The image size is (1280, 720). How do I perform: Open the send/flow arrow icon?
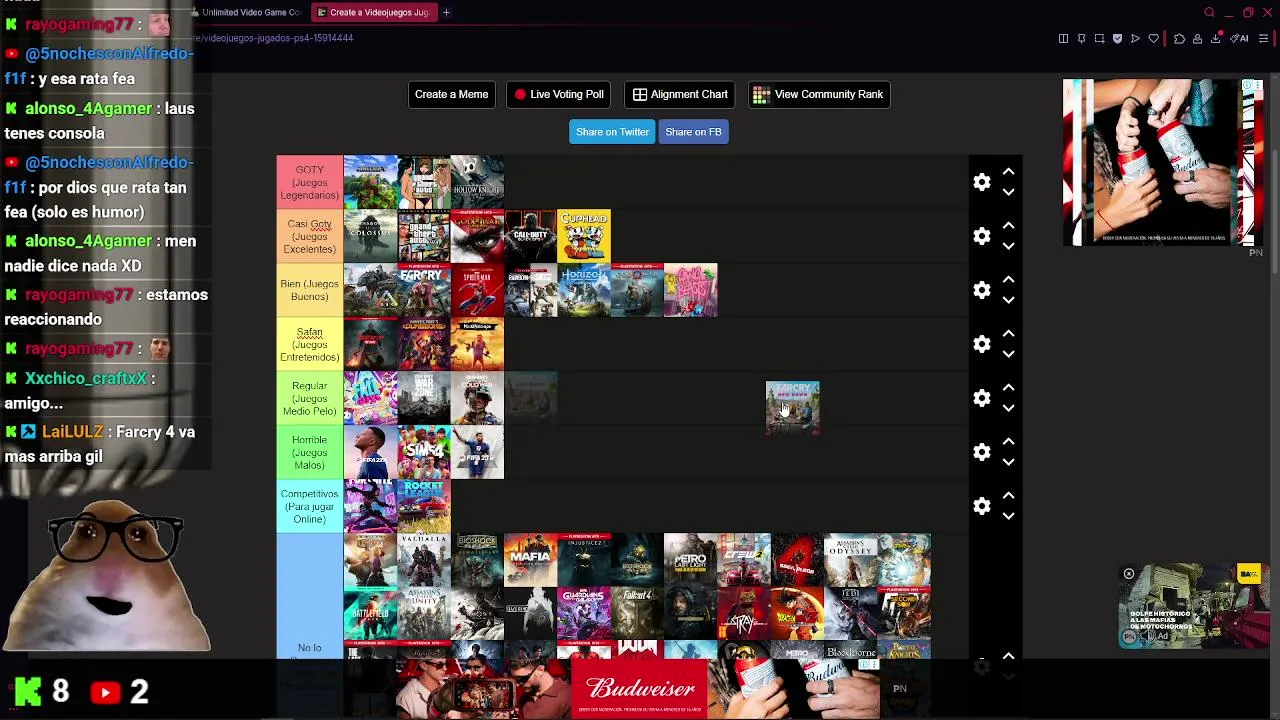coord(1135,38)
